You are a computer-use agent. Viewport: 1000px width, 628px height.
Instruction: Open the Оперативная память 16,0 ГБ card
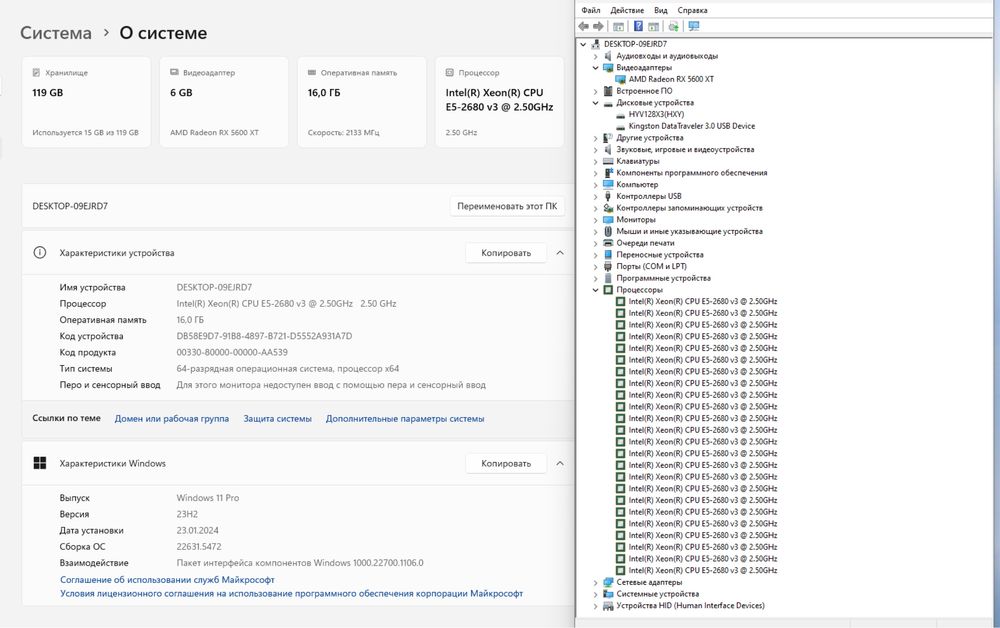pyautogui.click(x=362, y=102)
